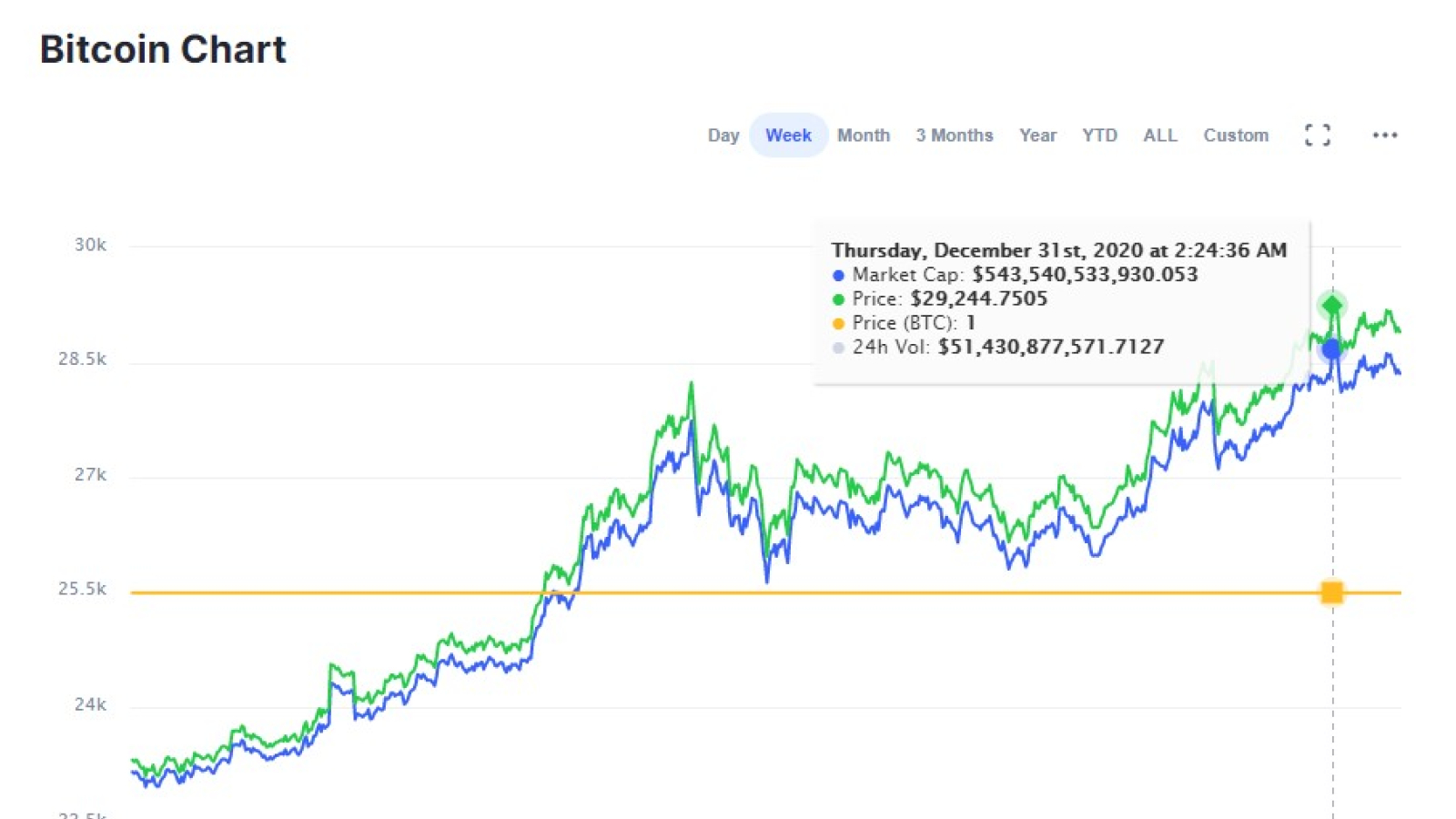Screen dimensions: 1456x819
Task: Click the Price $29,244.7505 tooltip line
Action: pos(940,298)
